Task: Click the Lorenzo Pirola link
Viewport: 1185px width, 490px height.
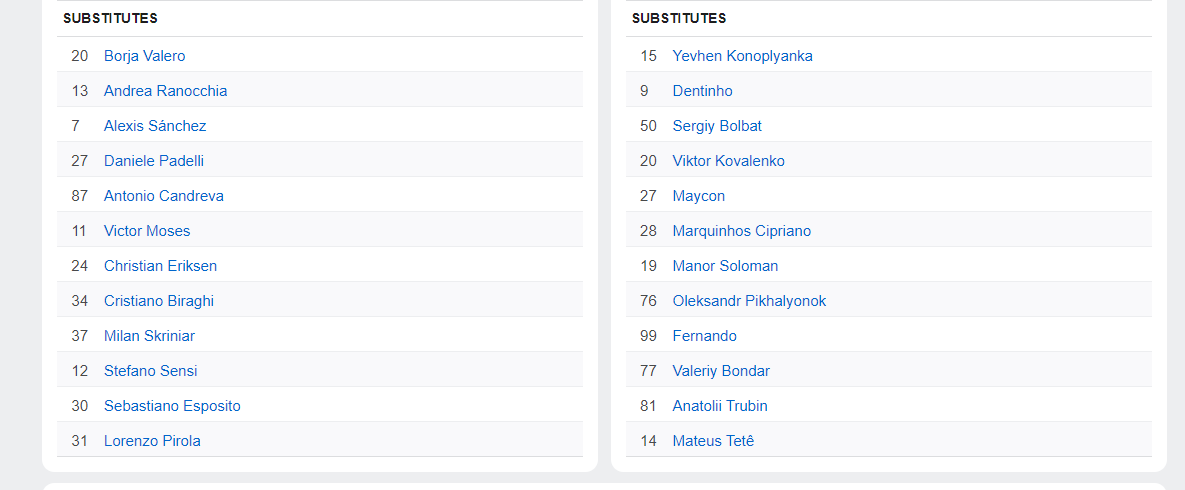Action: pos(152,441)
